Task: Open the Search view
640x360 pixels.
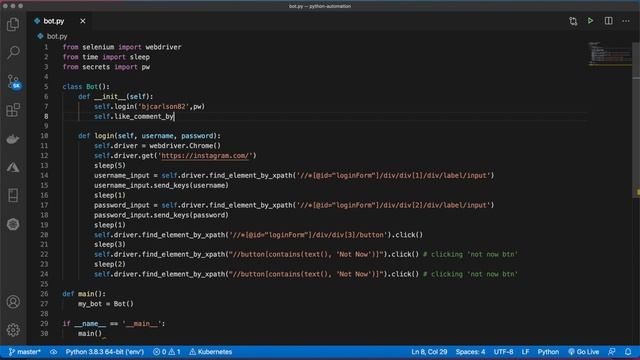Action: (13, 52)
